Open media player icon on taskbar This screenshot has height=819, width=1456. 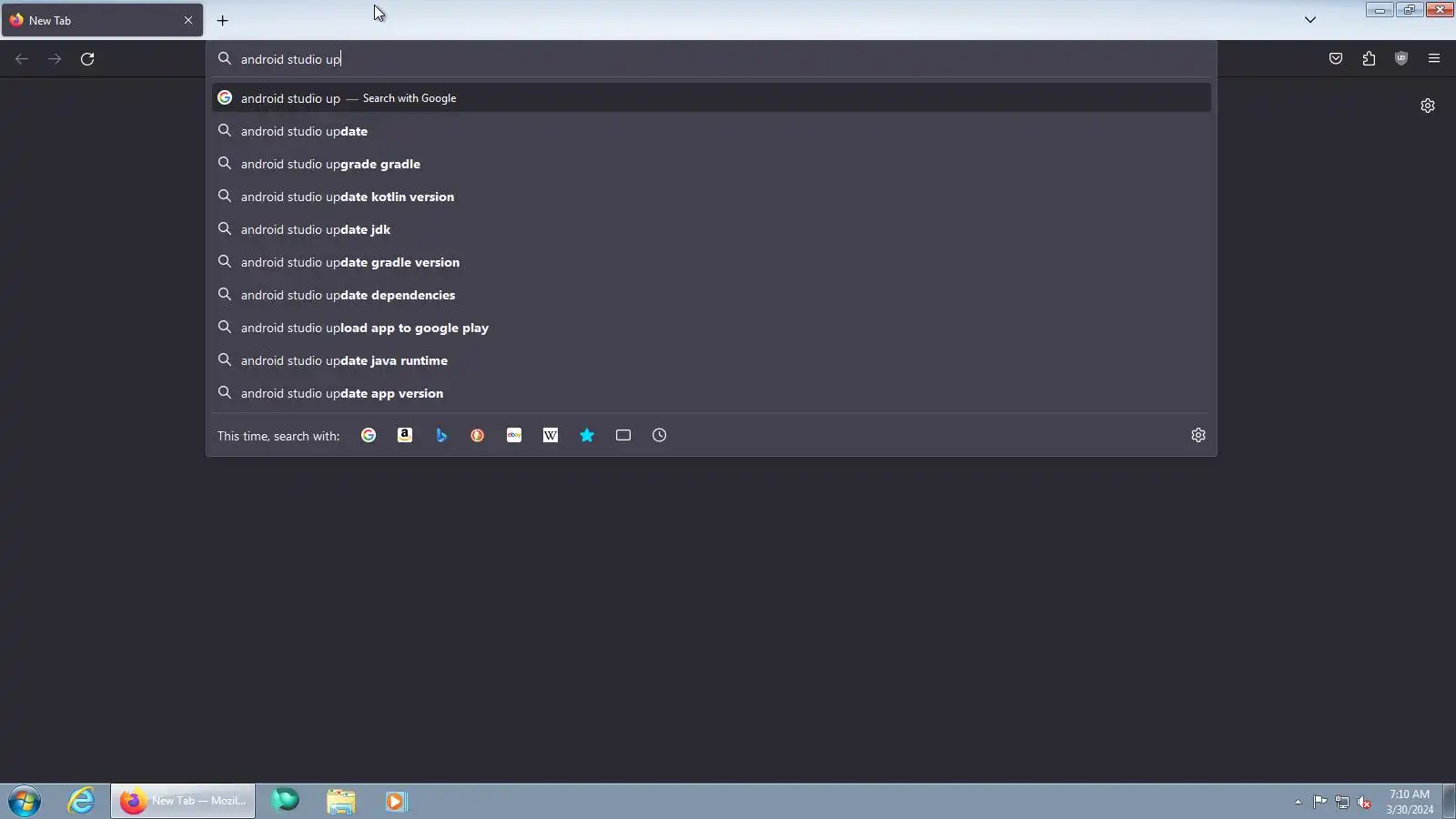[395, 802]
